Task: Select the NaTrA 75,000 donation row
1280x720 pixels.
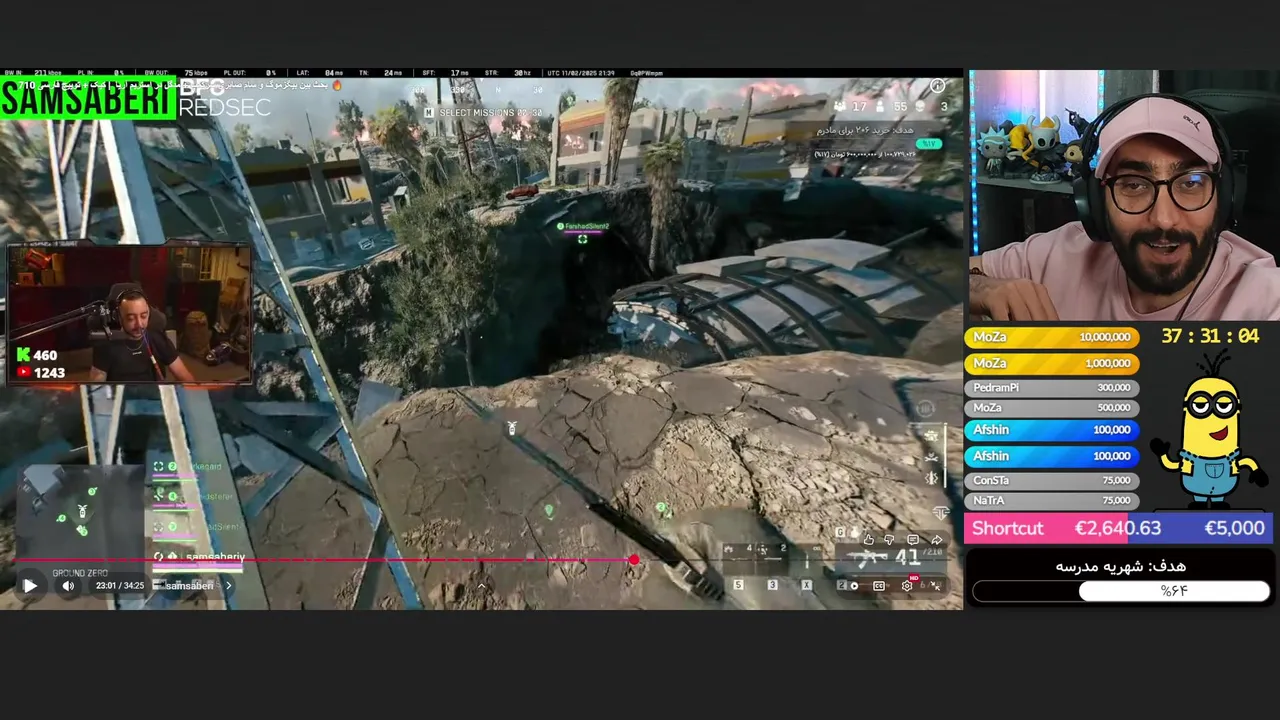Action: pyautogui.click(x=1051, y=501)
